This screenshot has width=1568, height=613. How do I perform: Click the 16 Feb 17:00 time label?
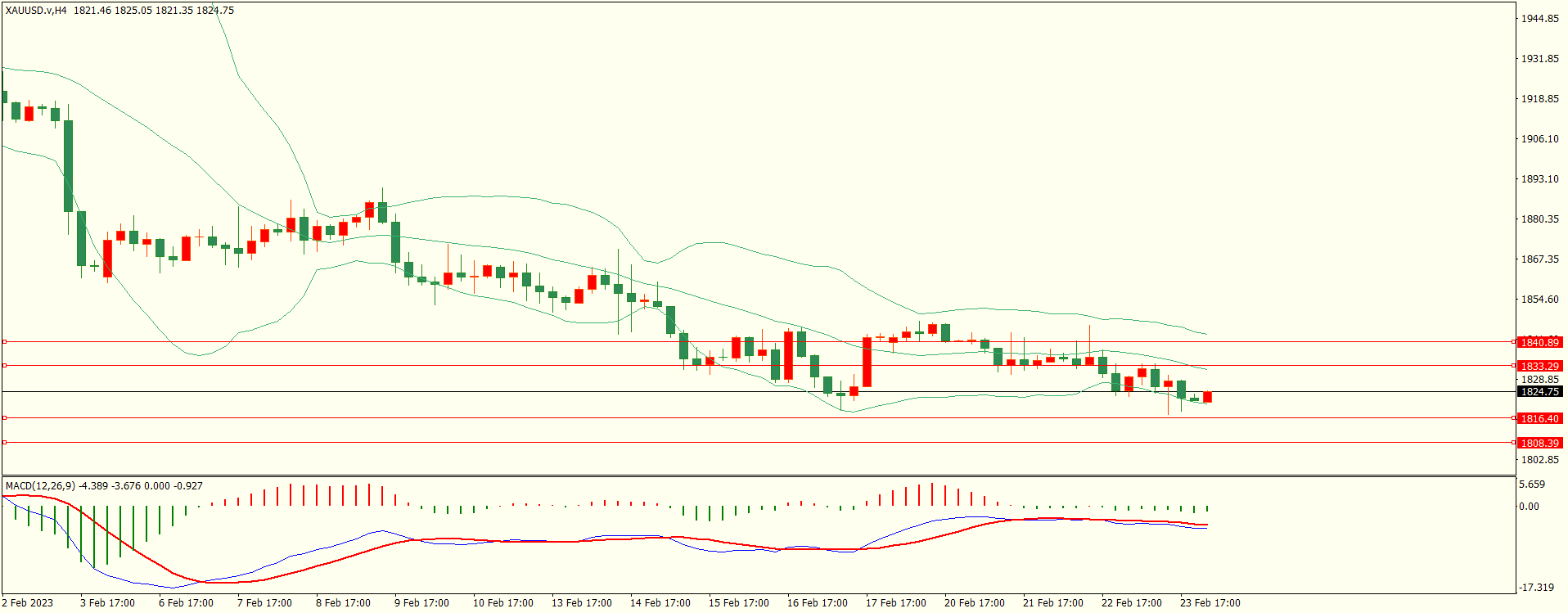tap(817, 603)
